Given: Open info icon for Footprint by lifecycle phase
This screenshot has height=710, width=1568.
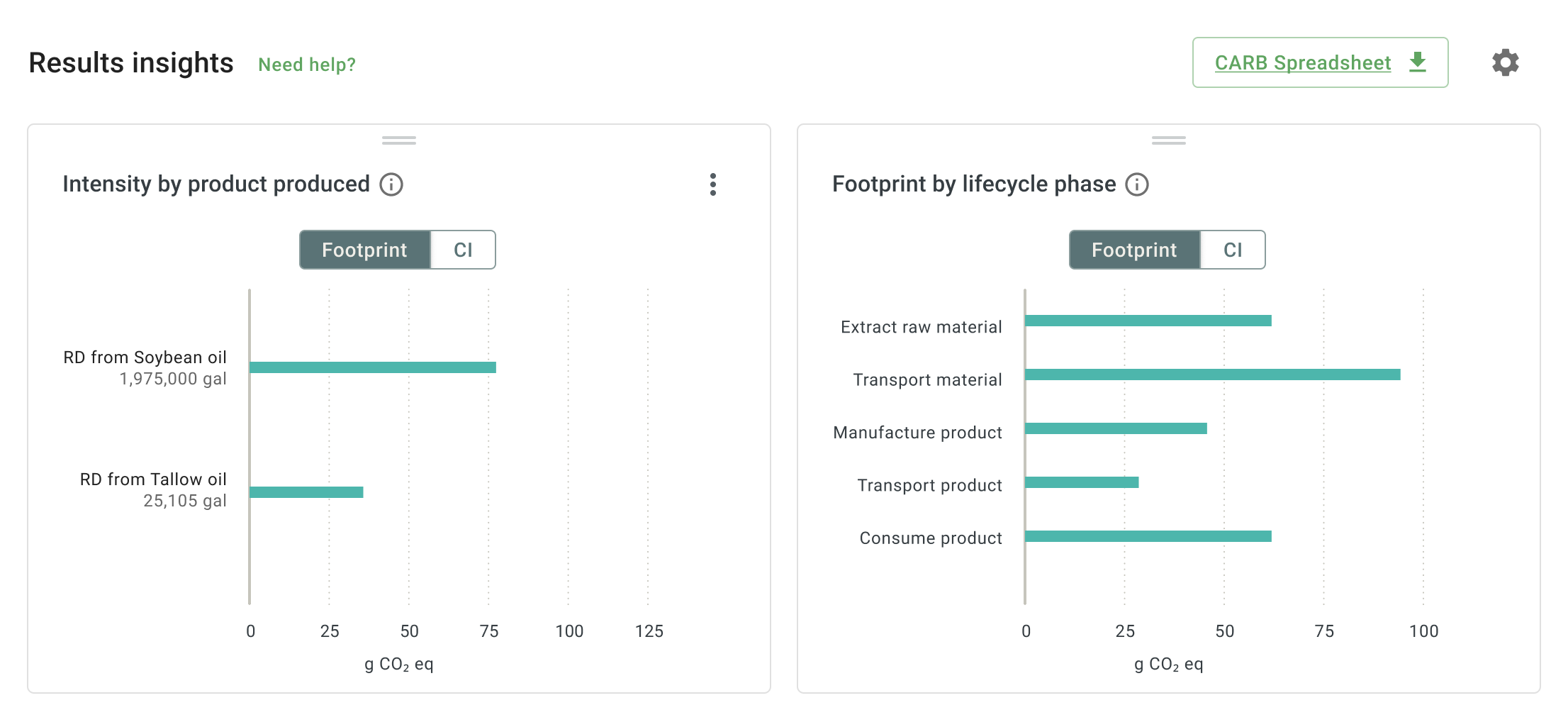Looking at the screenshot, I should 1137,184.
